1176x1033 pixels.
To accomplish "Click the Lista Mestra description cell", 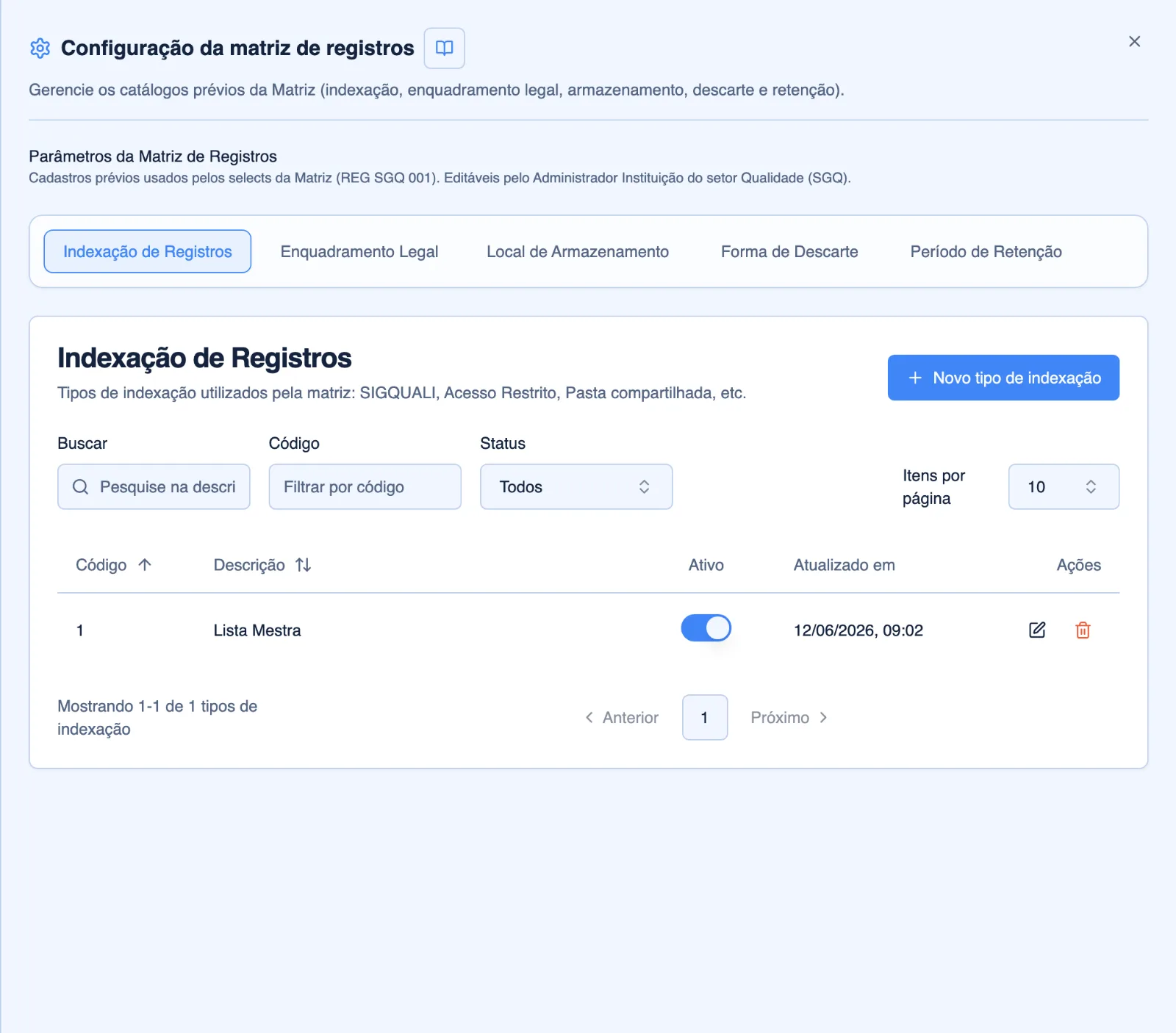I will pos(257,630).
